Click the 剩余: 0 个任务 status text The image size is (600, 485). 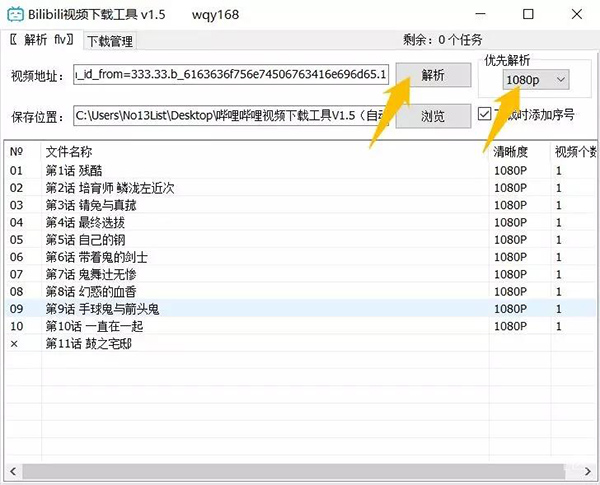coord(442,39)
